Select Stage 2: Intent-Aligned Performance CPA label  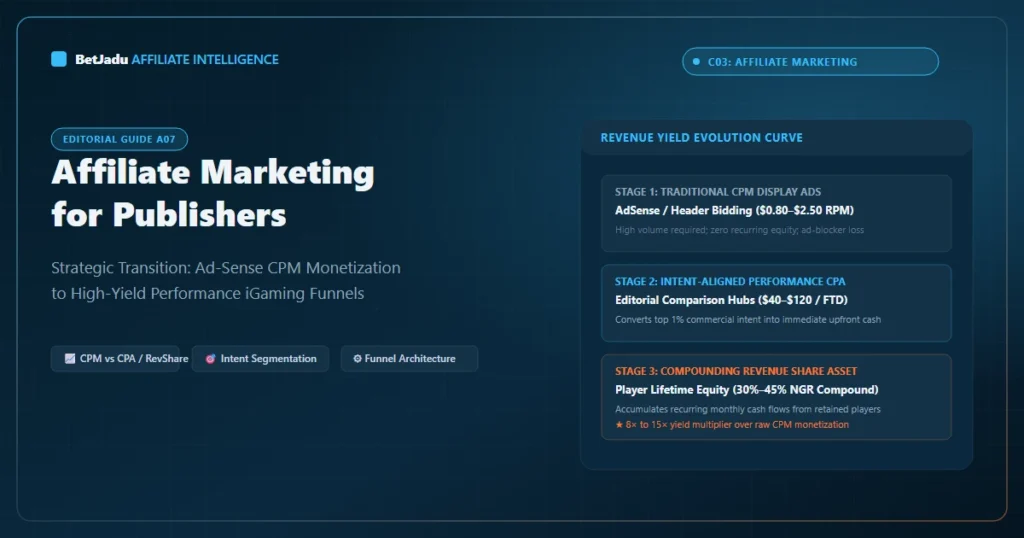click(x=730, y=281)
